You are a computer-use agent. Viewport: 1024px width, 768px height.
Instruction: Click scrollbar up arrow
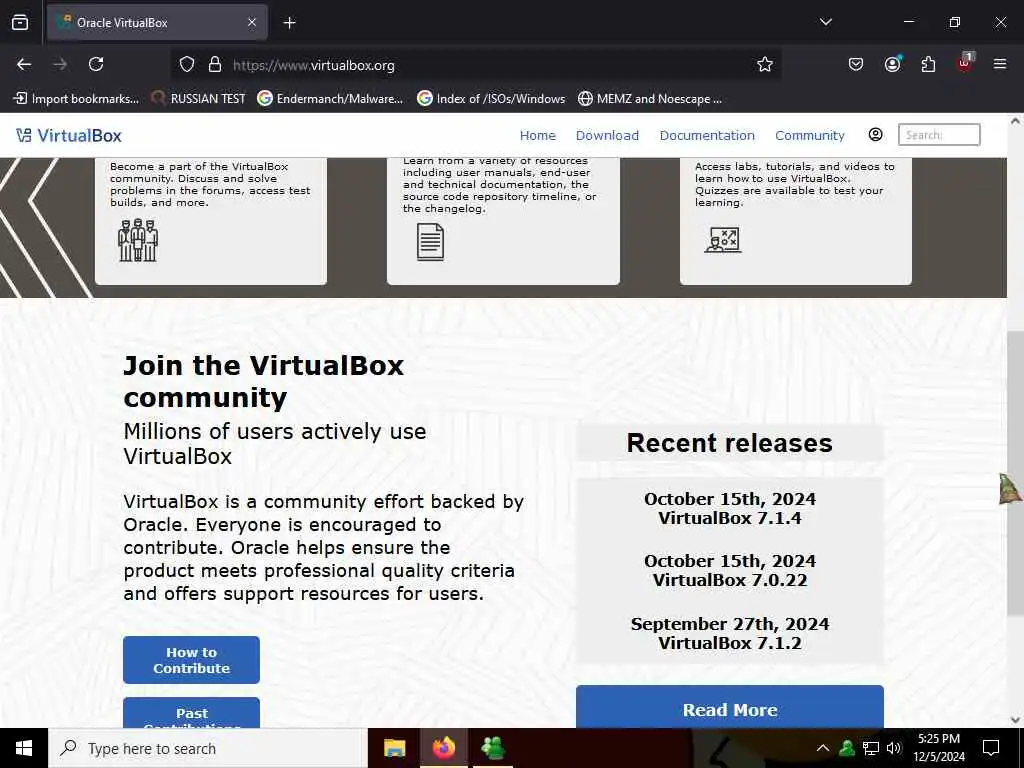click(x=1015, y=121)
